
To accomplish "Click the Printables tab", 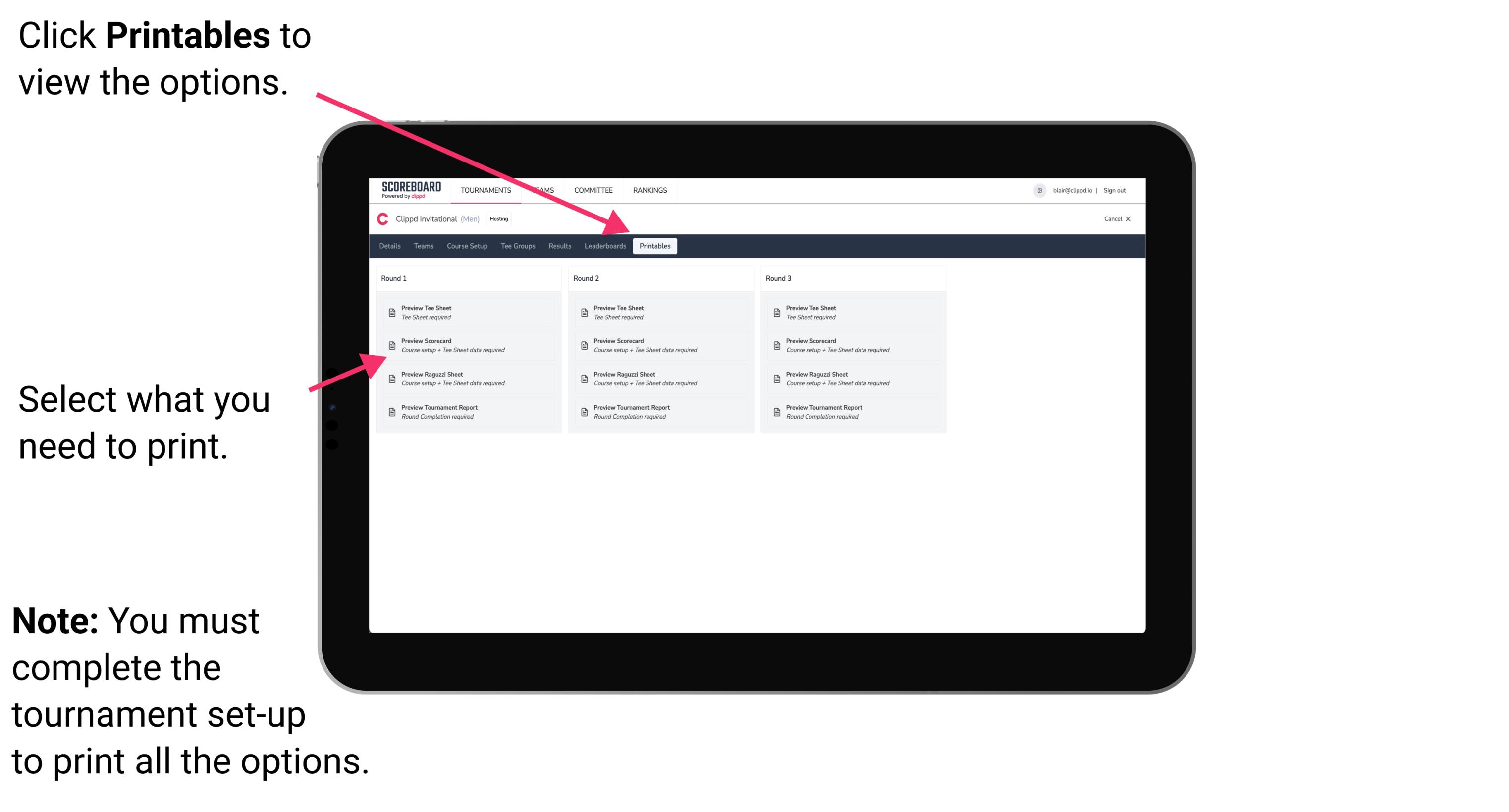I will click(x=655, y=246).
